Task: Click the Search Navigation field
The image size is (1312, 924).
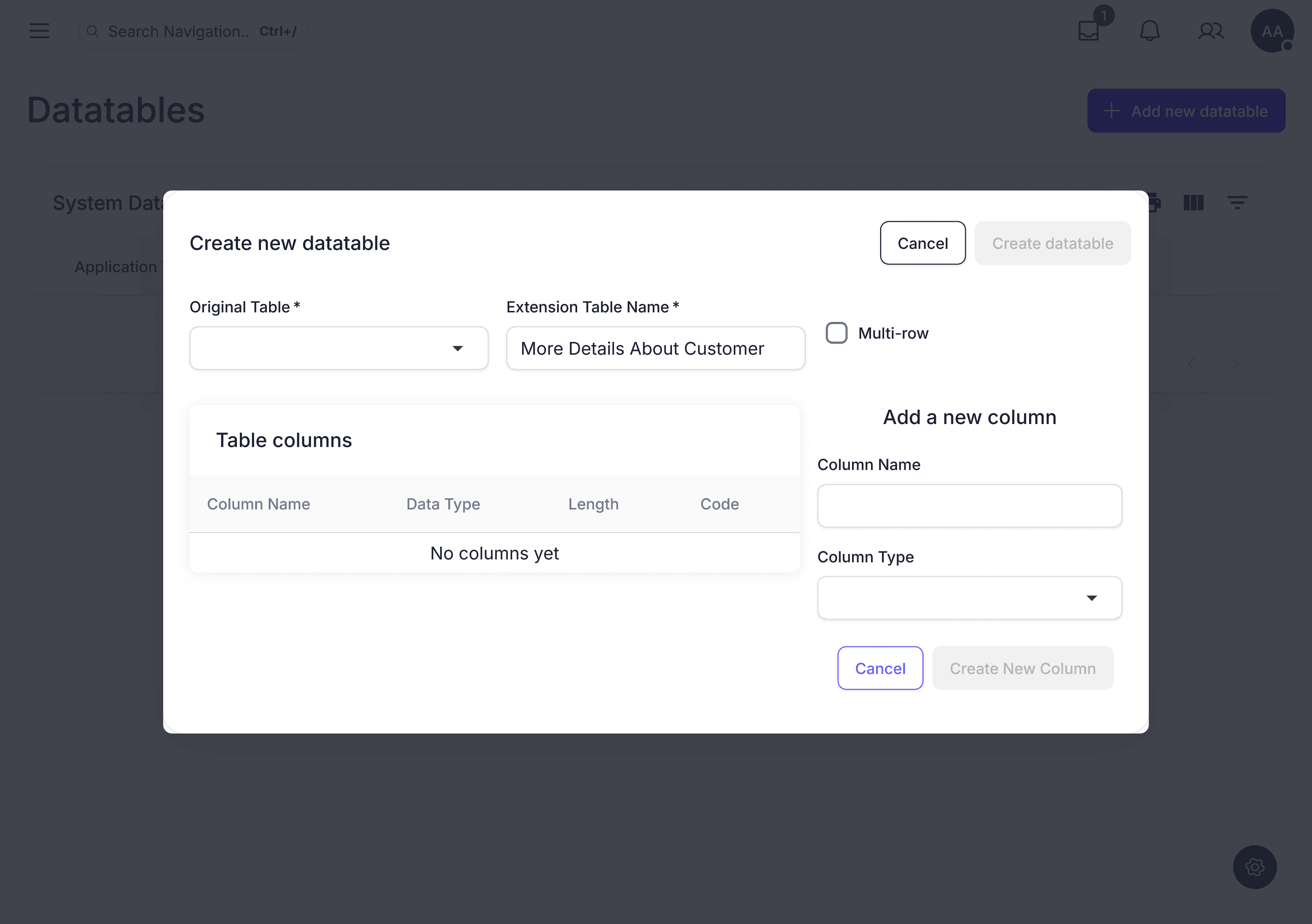Action: point(178,31)
